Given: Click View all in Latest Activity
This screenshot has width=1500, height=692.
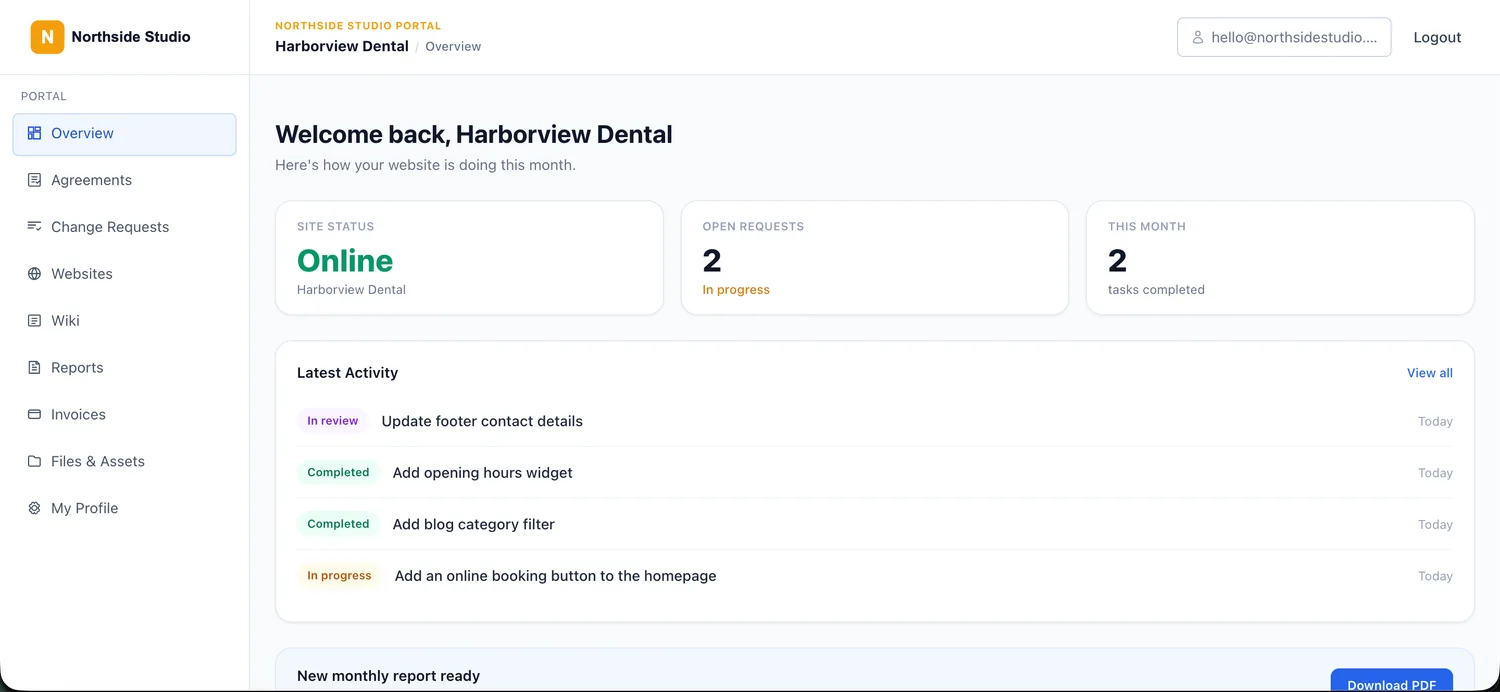Looking at the screenshot, I should (x=1430, y=373).
